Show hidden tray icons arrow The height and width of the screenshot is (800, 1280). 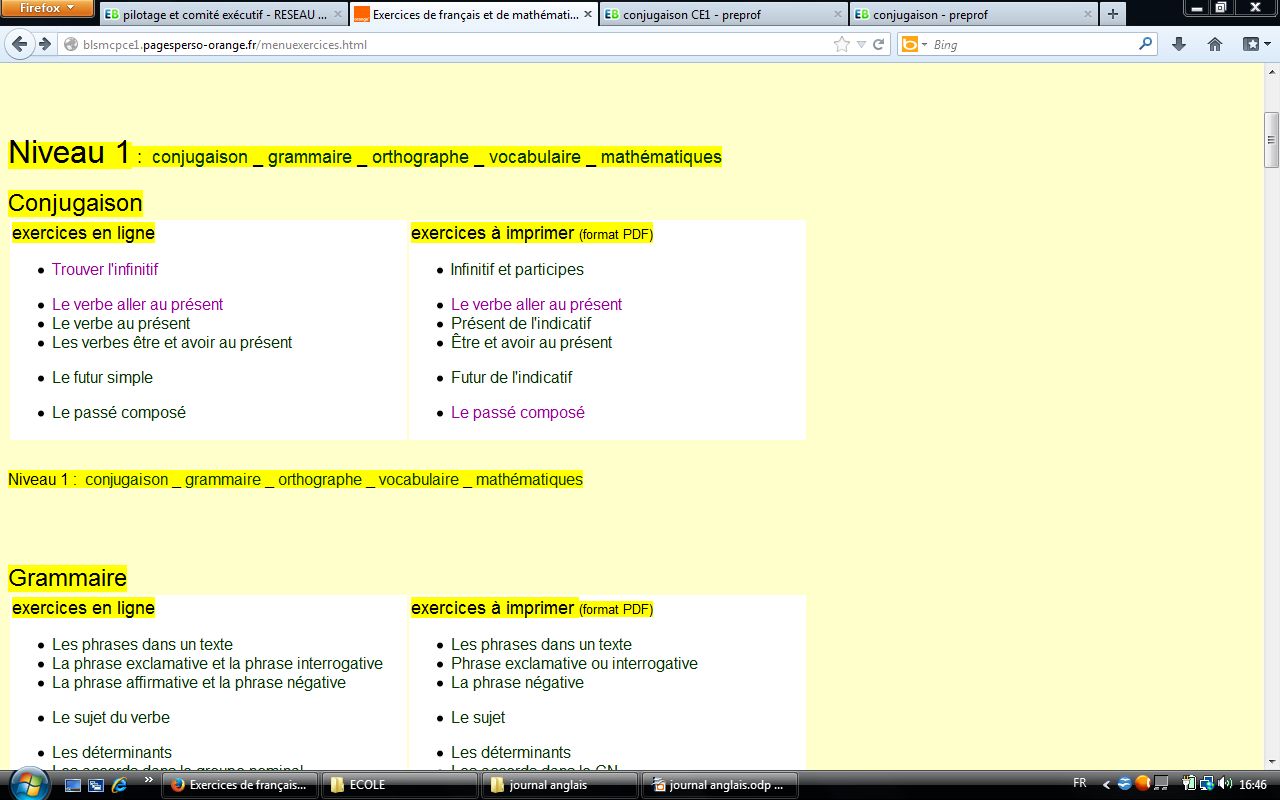[1107, 785]
